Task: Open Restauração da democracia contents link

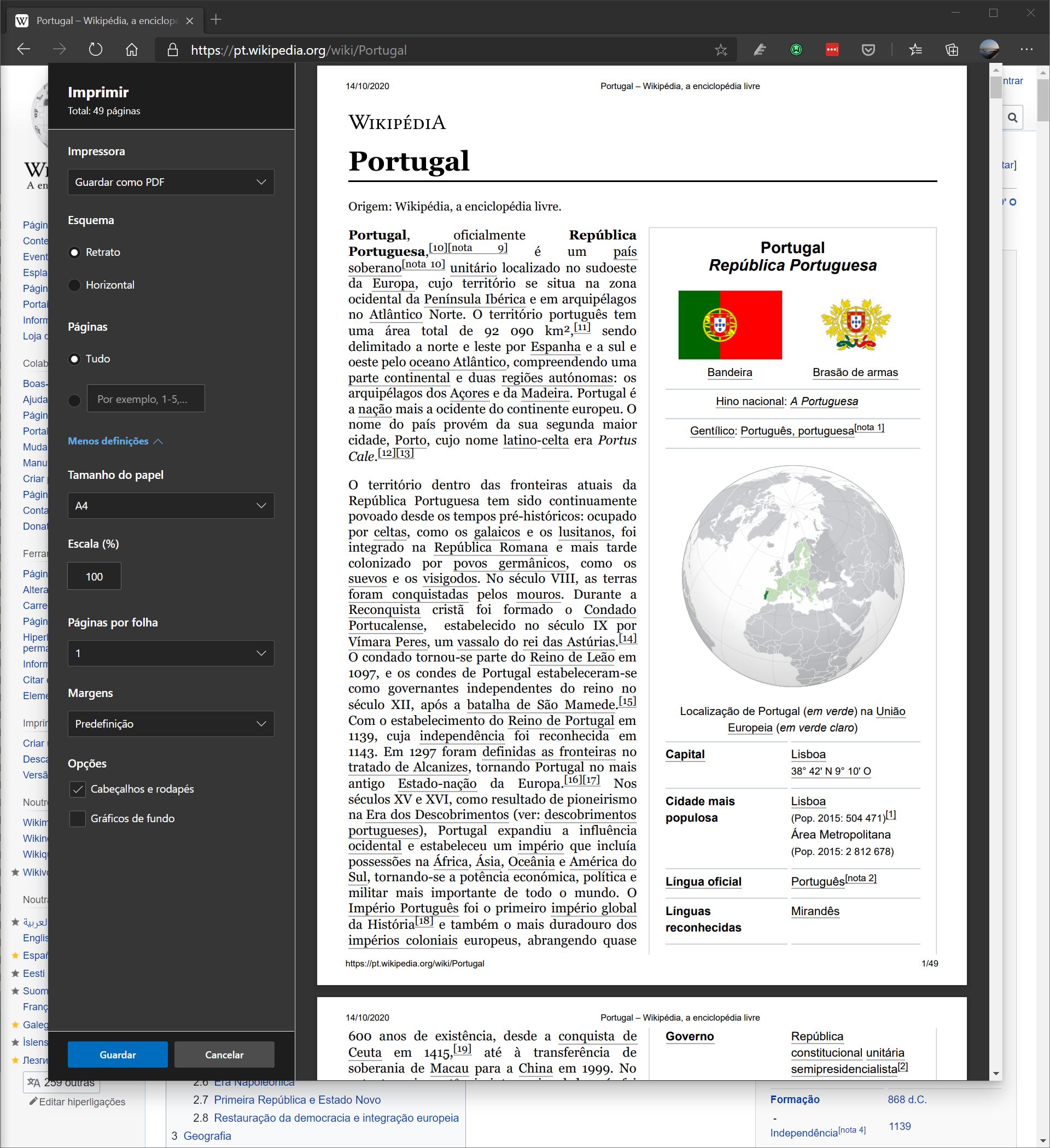Action: [336, 1117]
